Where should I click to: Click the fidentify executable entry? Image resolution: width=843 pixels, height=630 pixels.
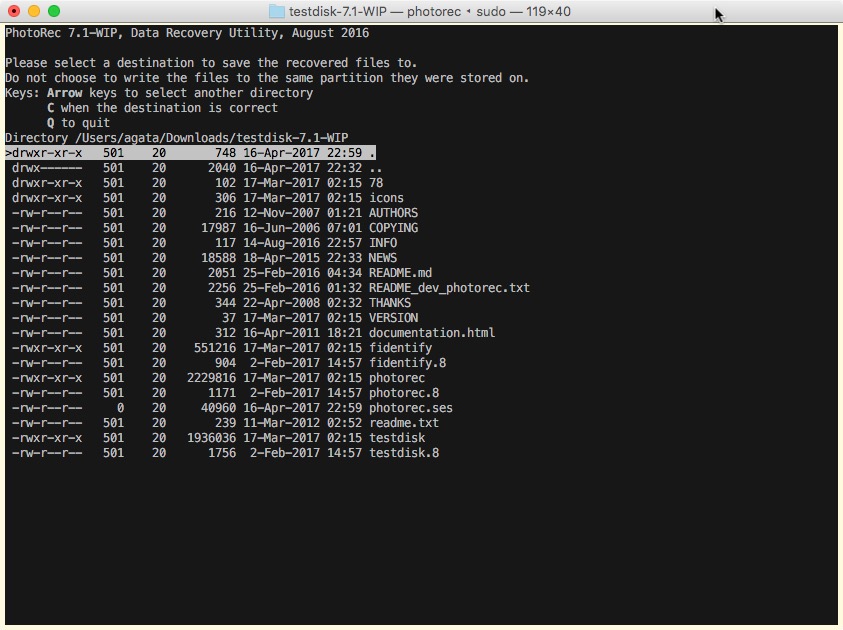[x=401, y=348]
